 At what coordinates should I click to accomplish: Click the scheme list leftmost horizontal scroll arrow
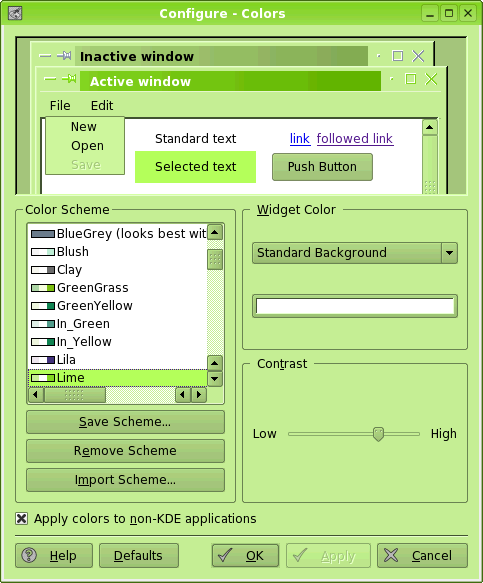coord(36,394)
